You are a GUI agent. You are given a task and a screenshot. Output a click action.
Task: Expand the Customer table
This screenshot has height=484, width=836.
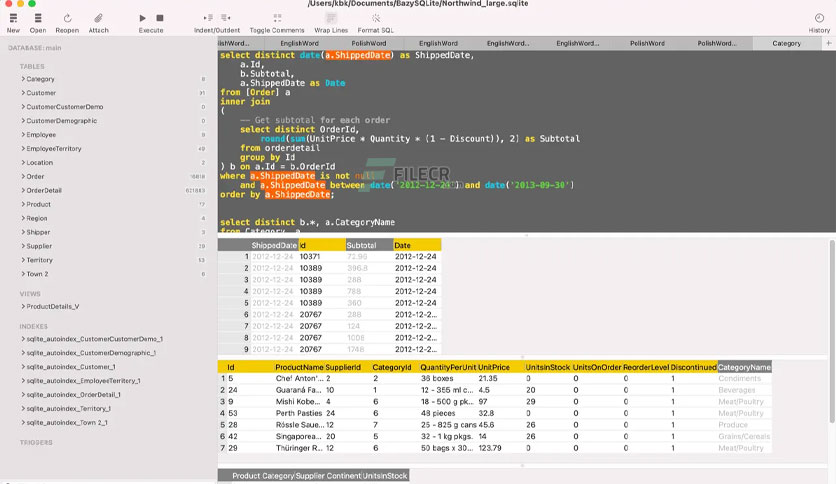(23, 93)
